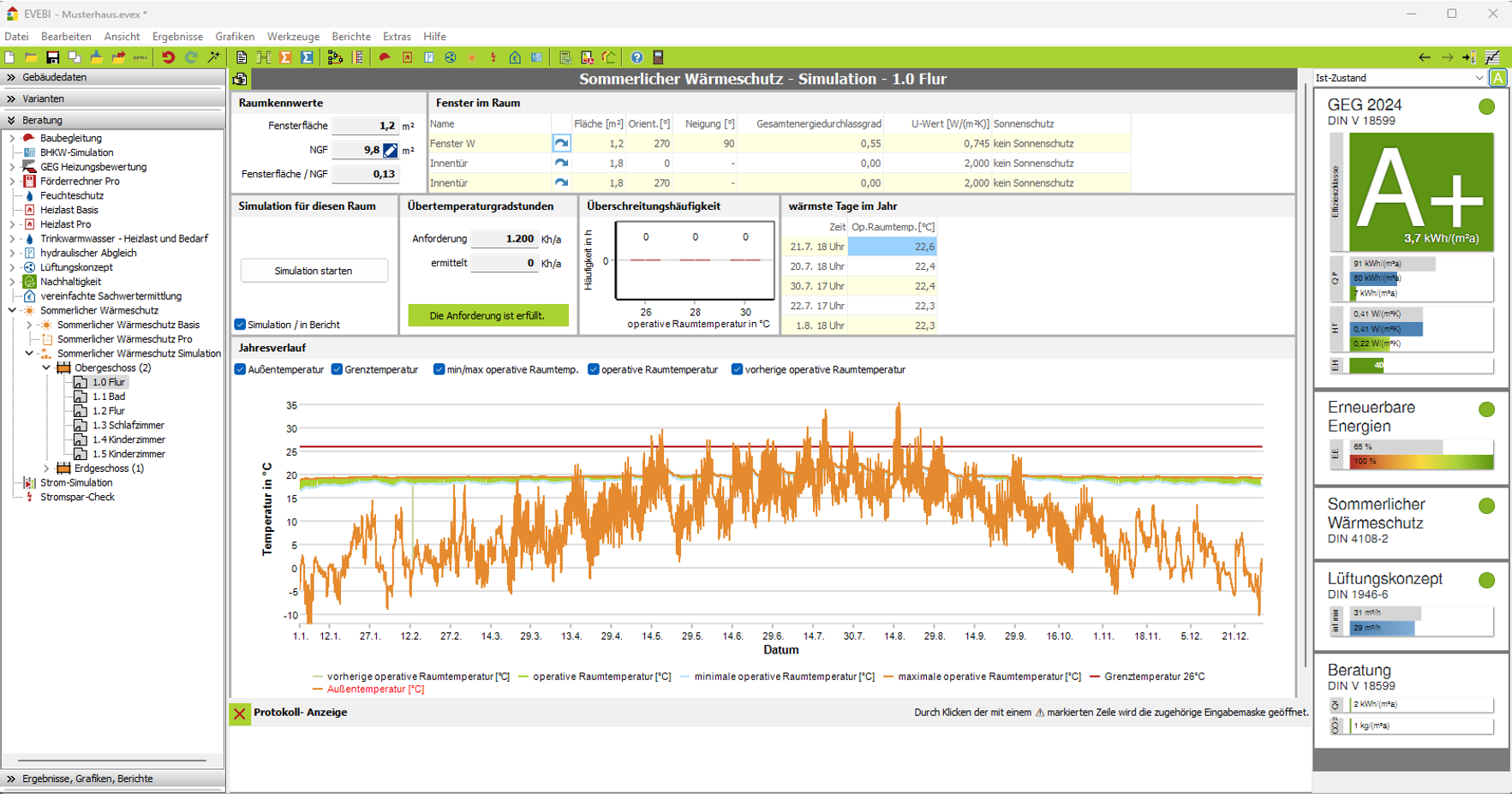Click the orange sigma toolbar icon
This screenshot has height=794, width=1512.
(285, 57)
